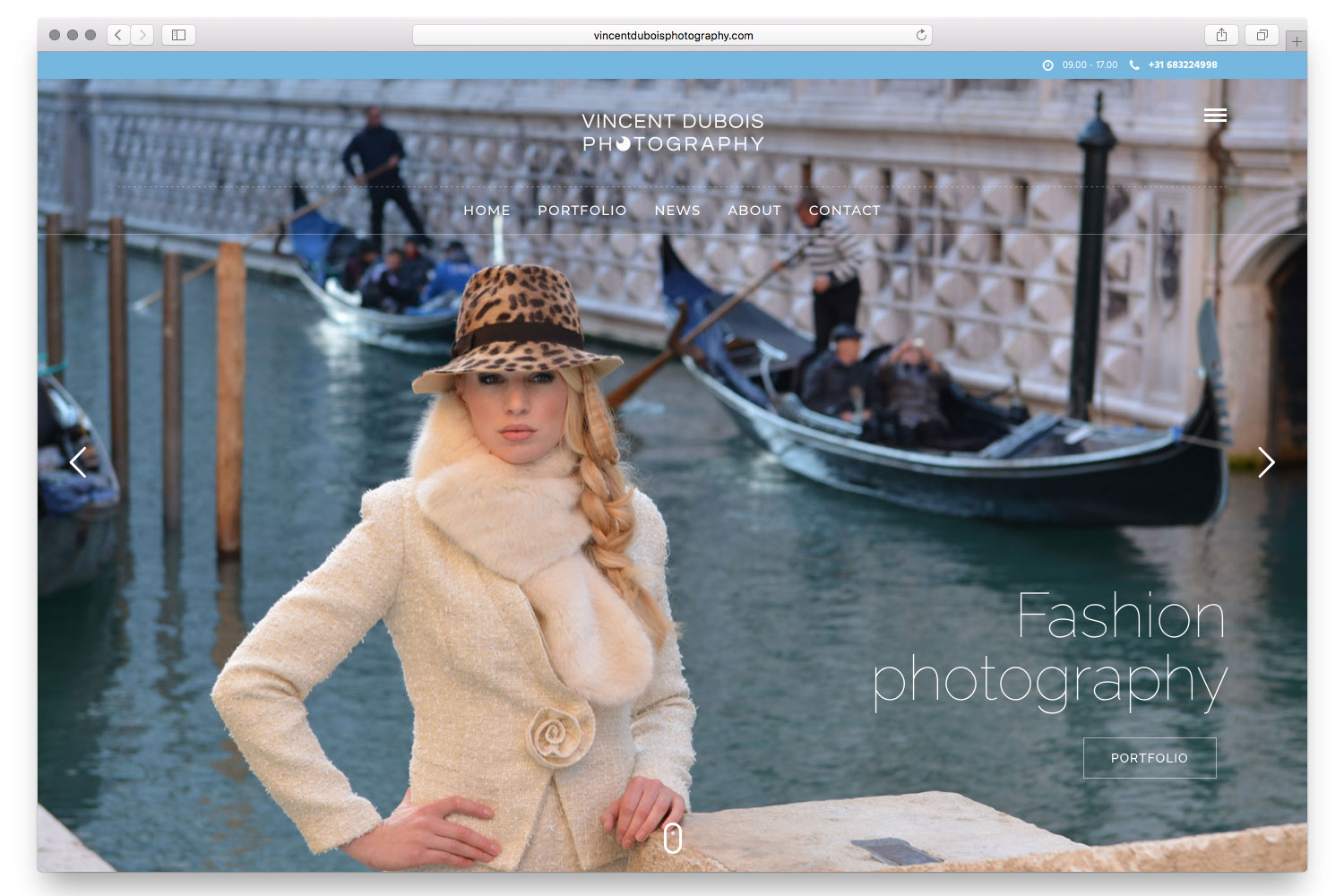Reload the page with the refresh icon

point(921,35)
